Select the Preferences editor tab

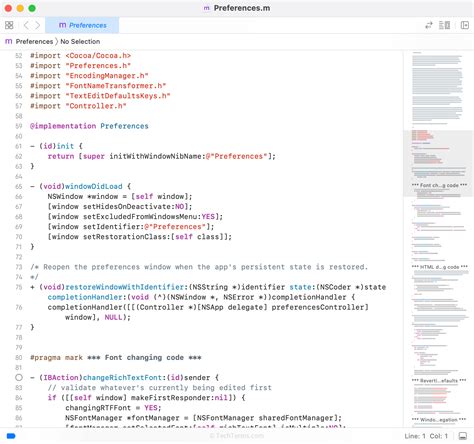coord(82,25)
